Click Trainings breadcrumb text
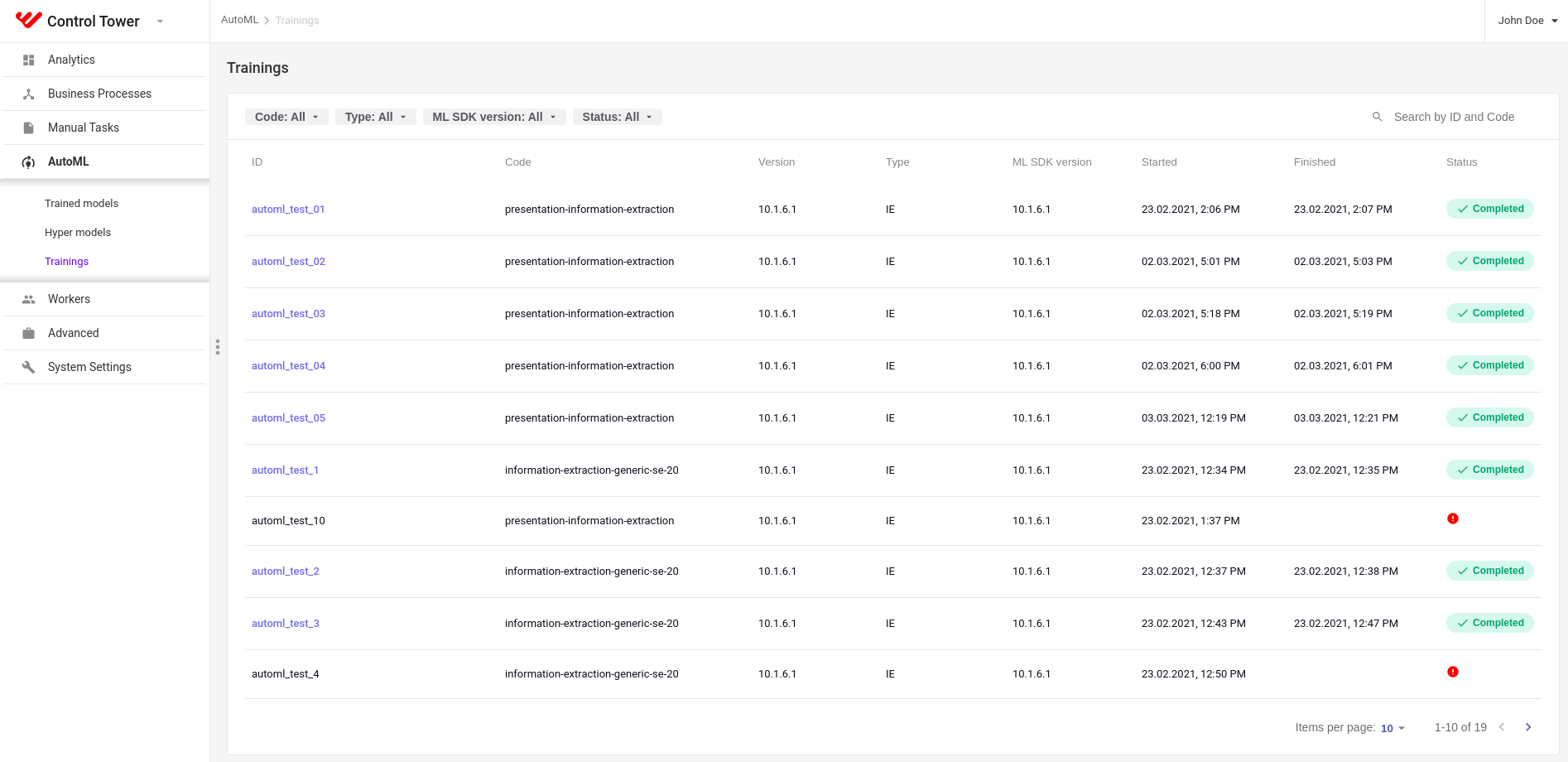Viewport: 1568px width, 762px height. [x=296, y=21]
